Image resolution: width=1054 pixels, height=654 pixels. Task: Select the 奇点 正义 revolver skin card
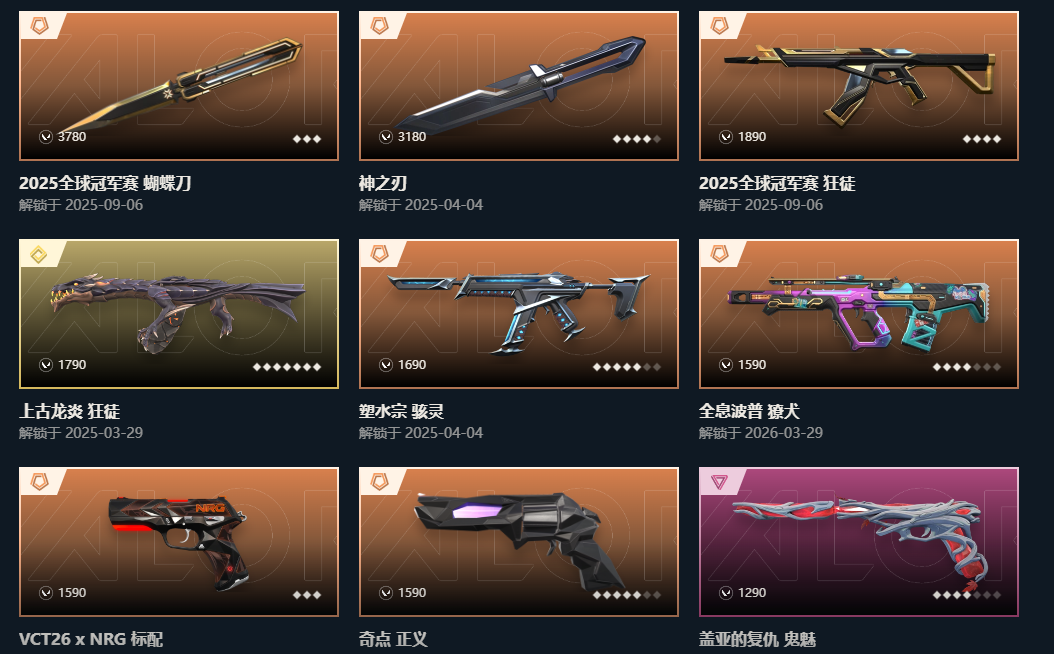[519, 542]
